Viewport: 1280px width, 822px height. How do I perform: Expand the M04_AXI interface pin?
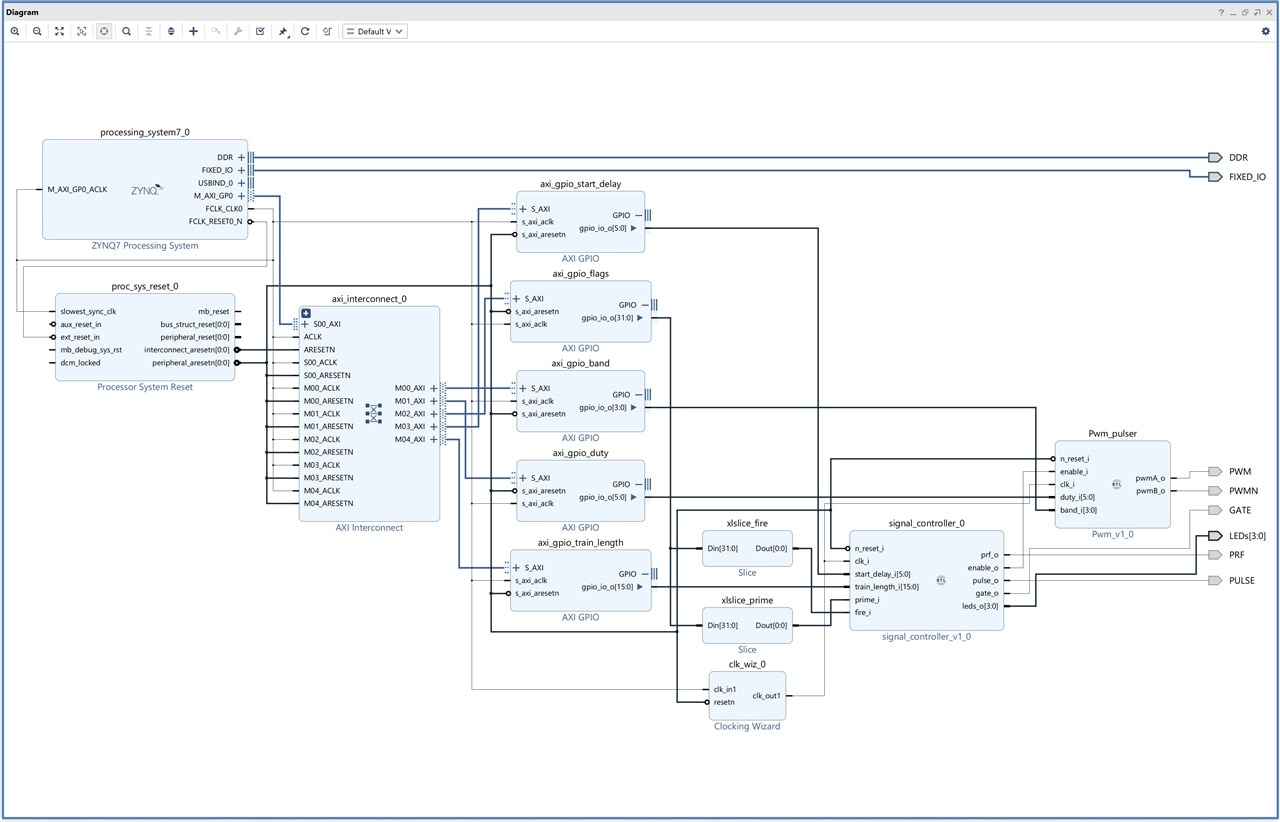pyautogui.click(x=433, y=439)
